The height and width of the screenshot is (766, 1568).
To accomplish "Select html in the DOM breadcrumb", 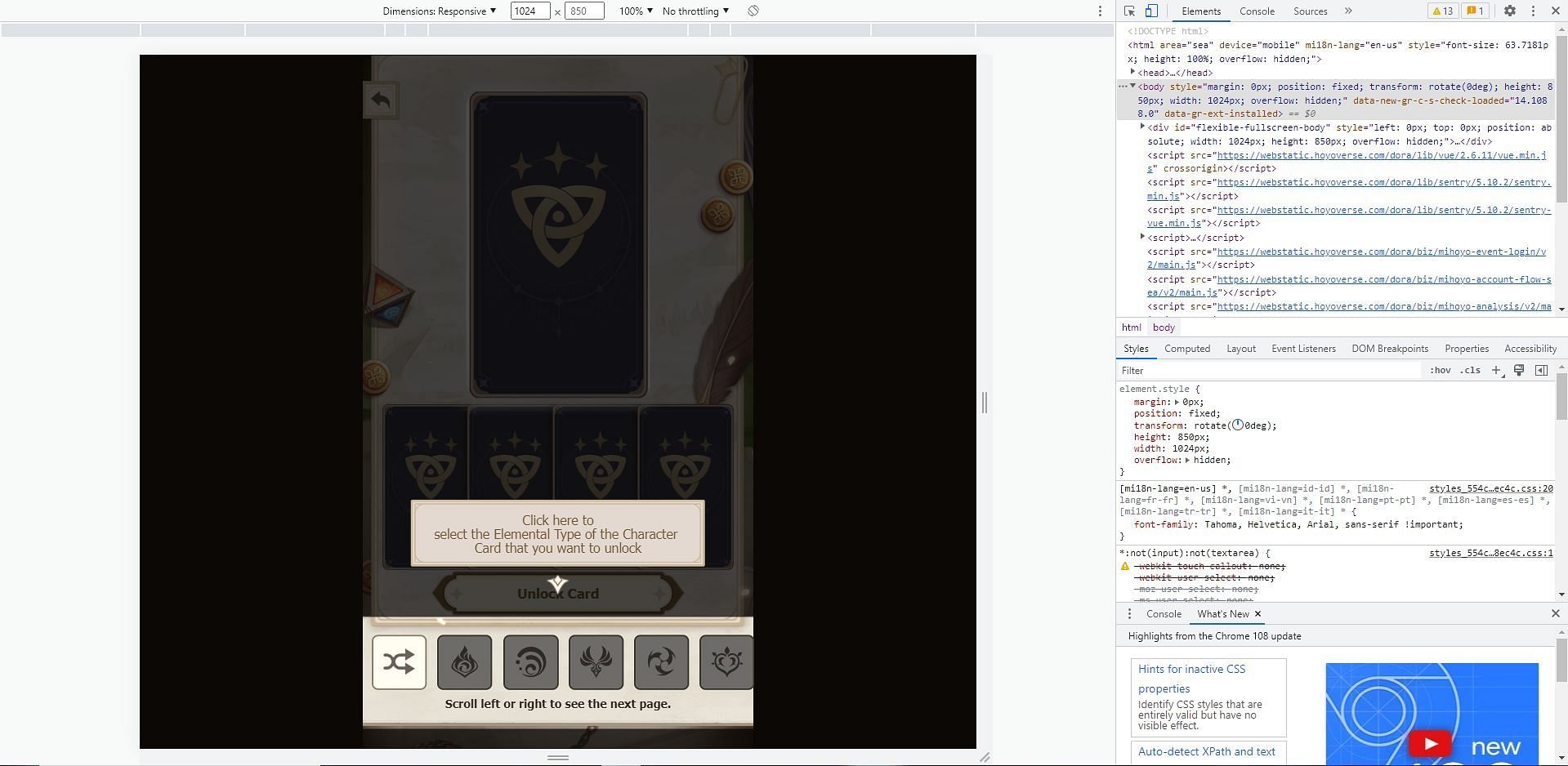I will click(1131, 327).
